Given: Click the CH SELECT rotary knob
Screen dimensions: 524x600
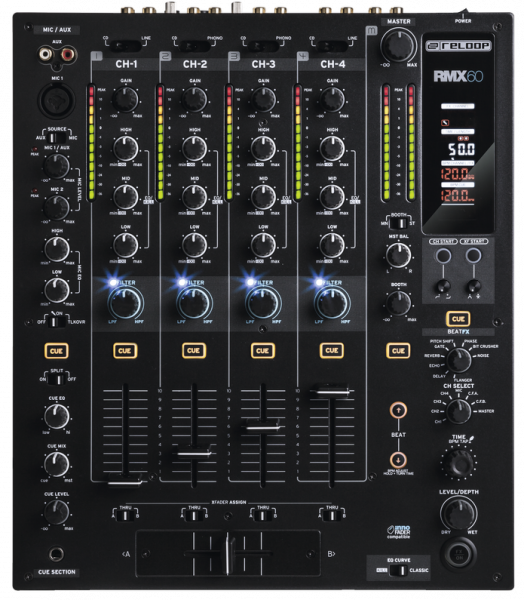Looking at the screenshot, I should (x=459, y=411).
